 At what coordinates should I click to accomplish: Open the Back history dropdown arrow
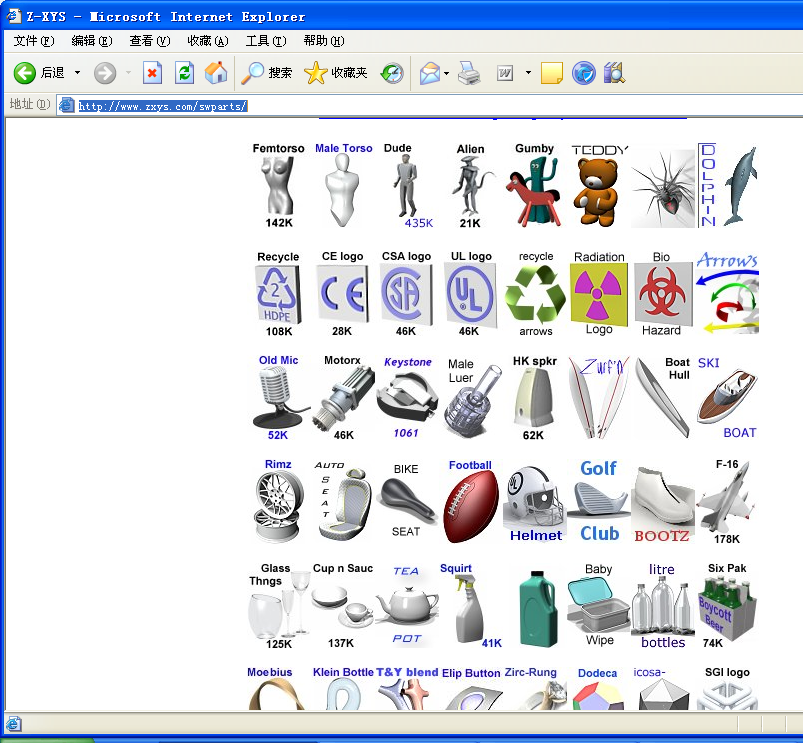pos(77,73)
